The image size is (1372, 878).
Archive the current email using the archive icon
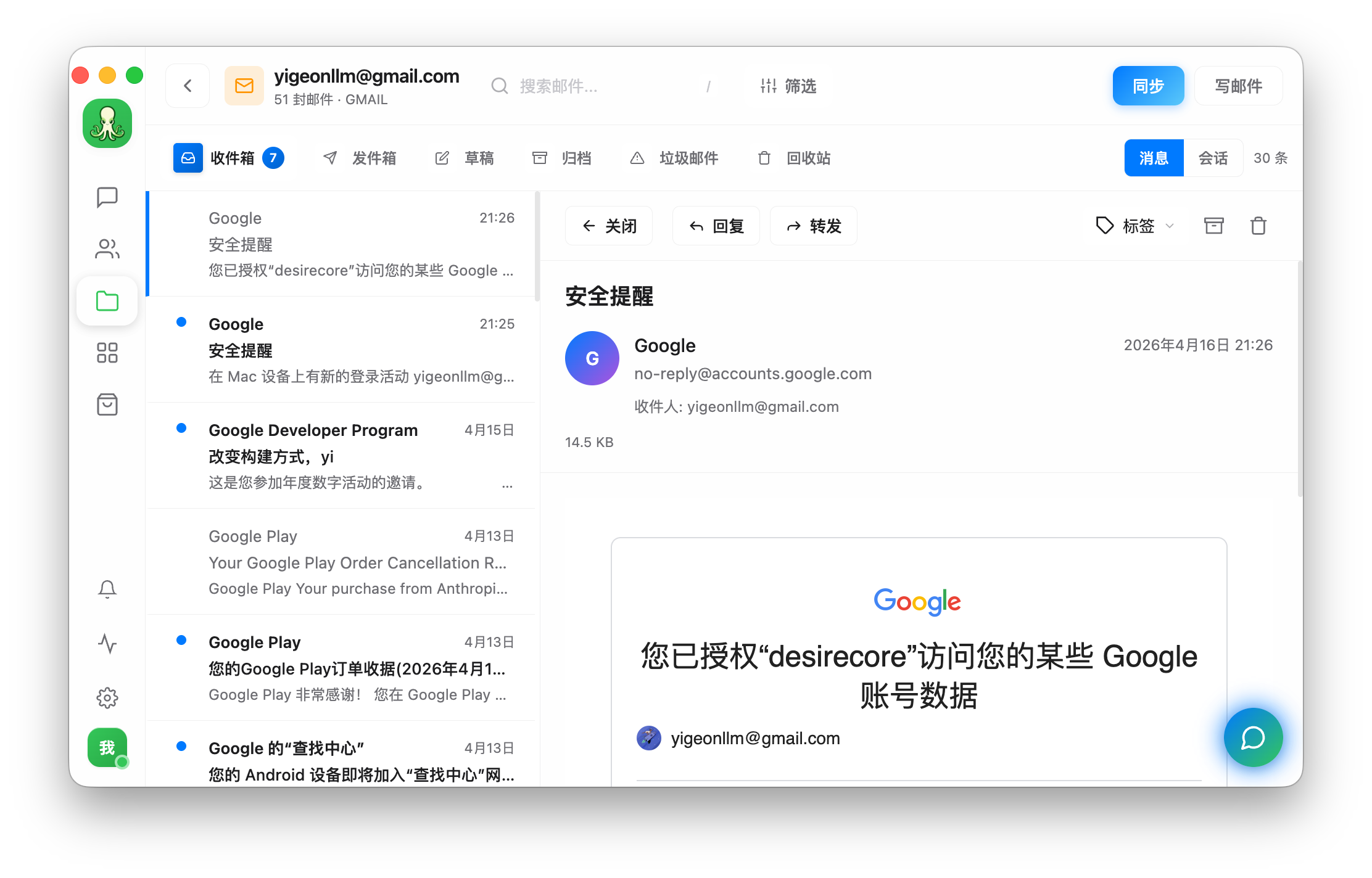coord(1213,226)
